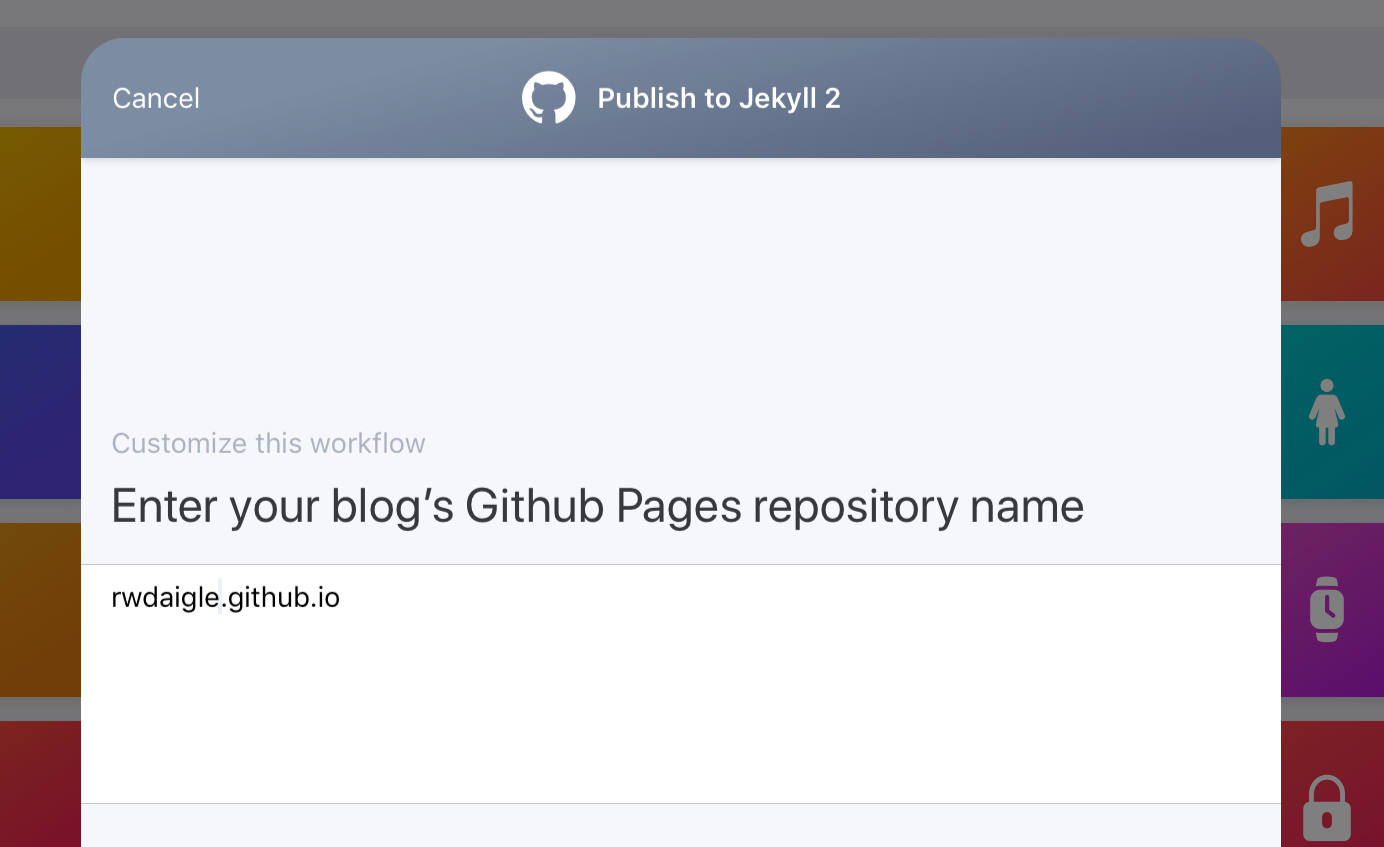Click the dimmed gray bar above the dialog
The image size is (1384, 847).
[690, 15]
